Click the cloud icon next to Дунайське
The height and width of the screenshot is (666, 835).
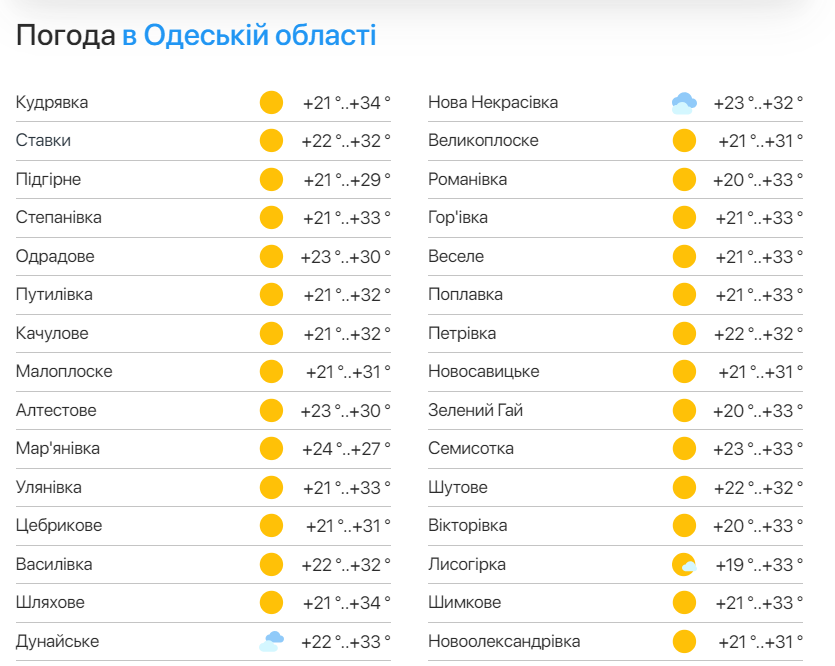pyautogui.click(x=271, y=641)
